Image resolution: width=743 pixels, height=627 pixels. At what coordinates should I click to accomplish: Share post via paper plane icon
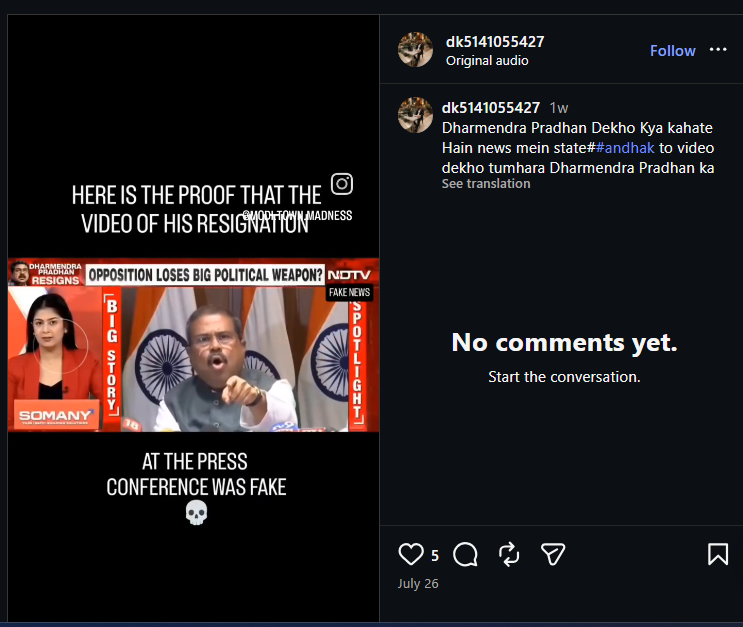coord(553,554)
